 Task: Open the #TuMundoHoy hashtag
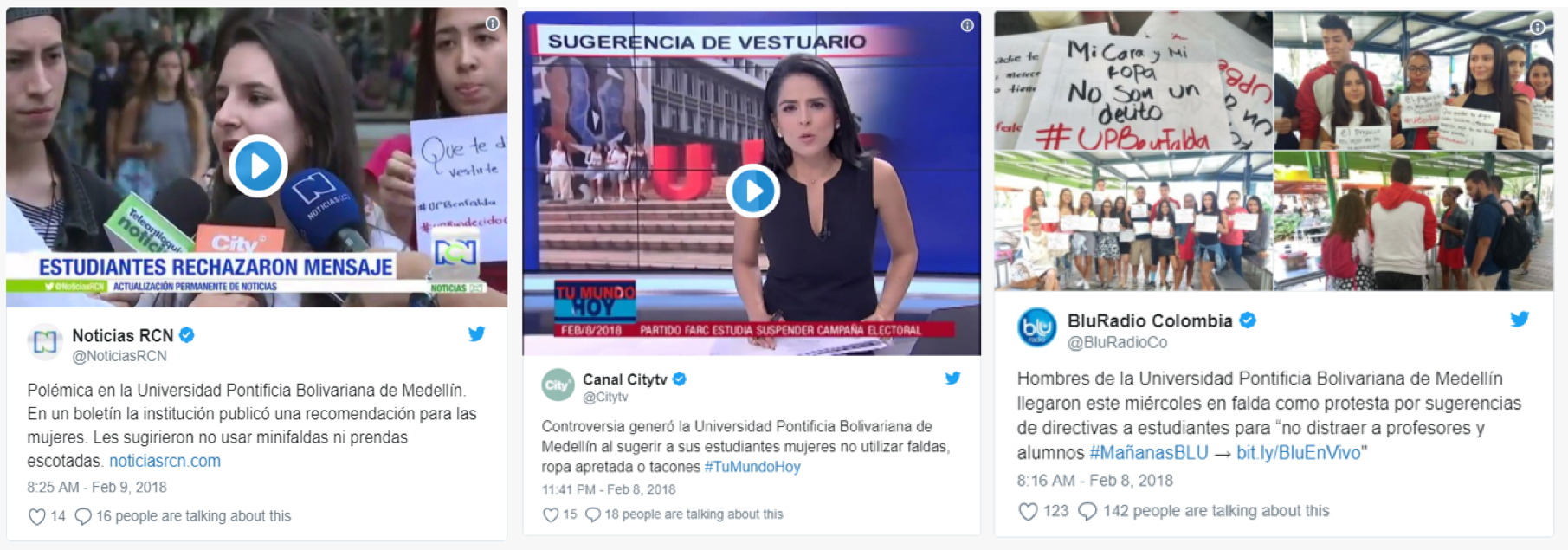click(752, 467)
